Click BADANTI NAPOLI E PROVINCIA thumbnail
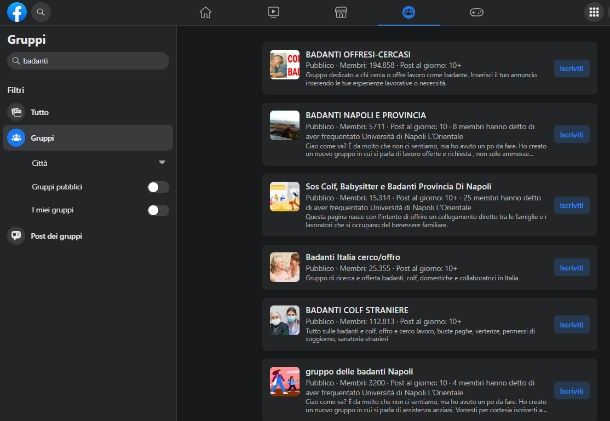The image size is (610, 421). 285,126
